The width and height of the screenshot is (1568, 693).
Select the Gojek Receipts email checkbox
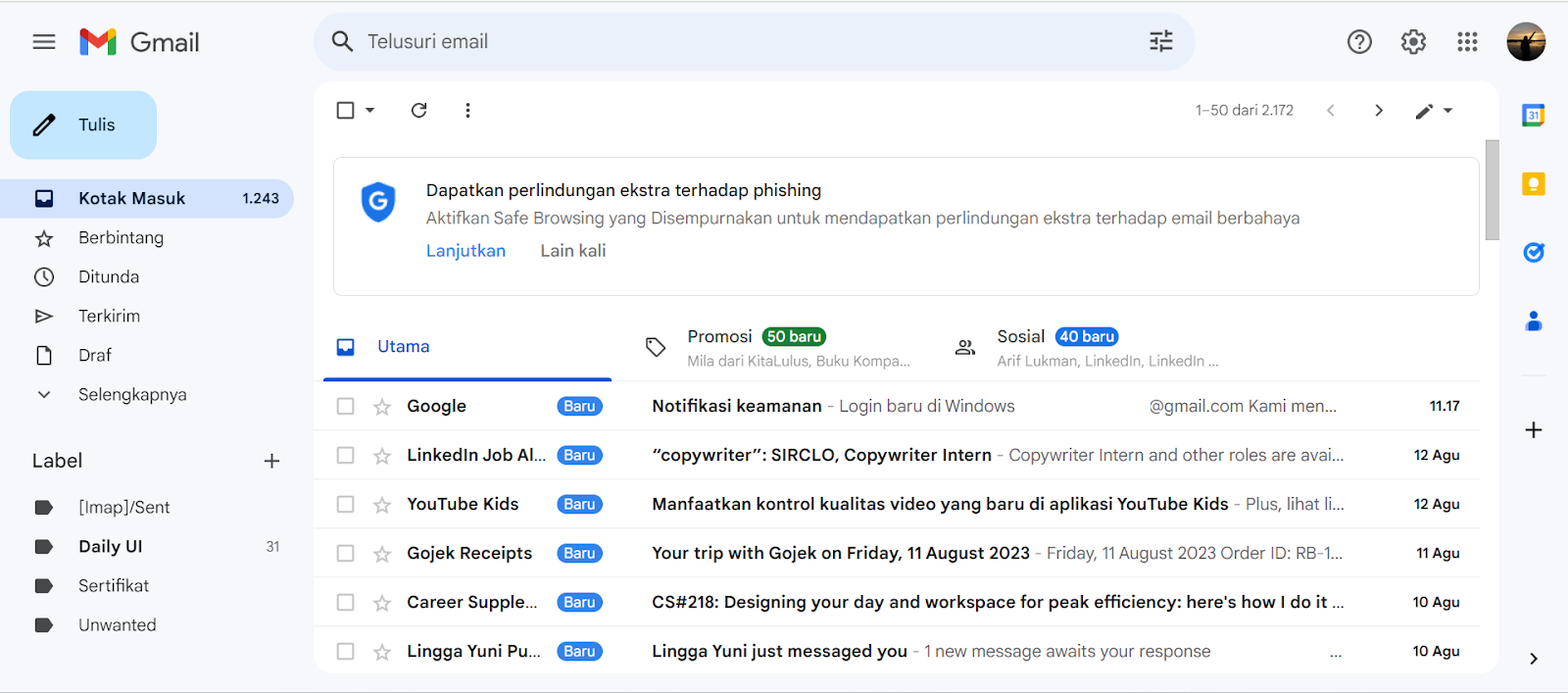point(345,553)
